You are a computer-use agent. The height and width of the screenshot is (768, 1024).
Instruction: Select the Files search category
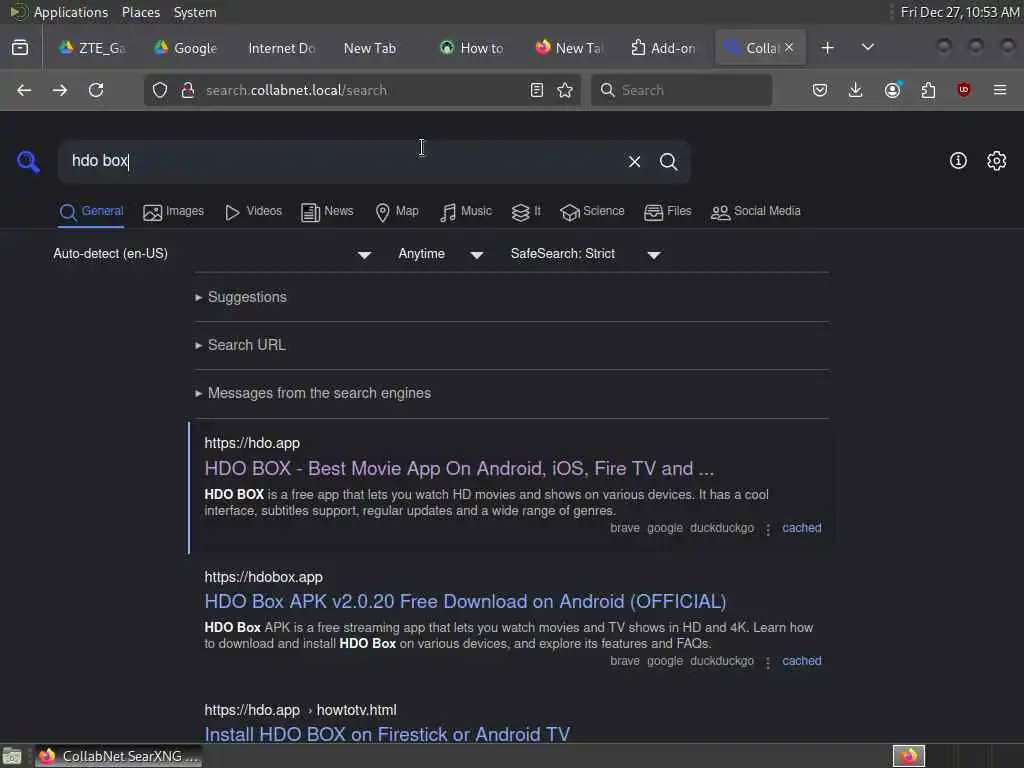pos(667,212)
